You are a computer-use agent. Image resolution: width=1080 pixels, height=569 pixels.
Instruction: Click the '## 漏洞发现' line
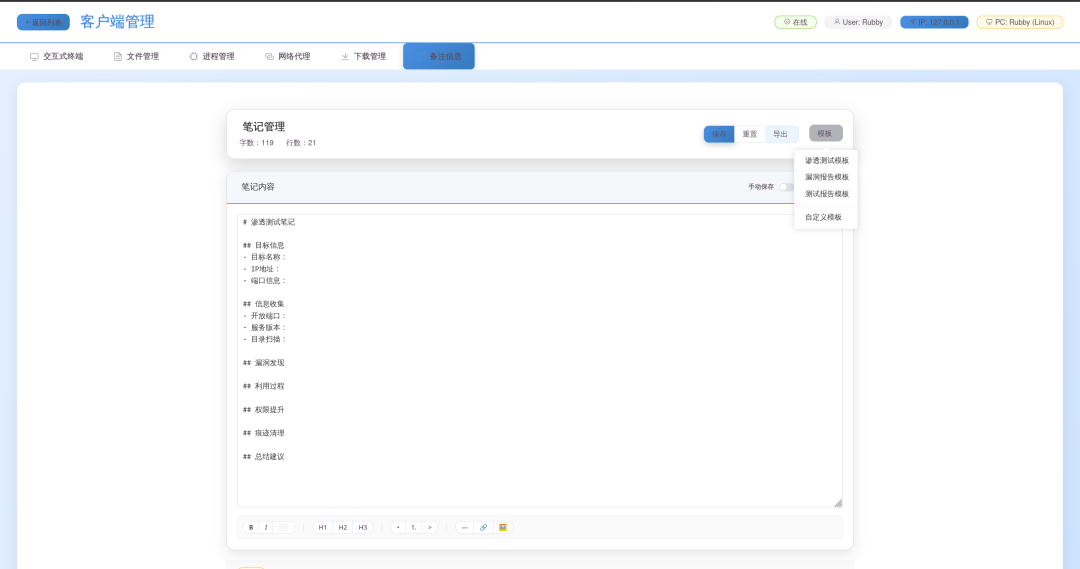263,363
